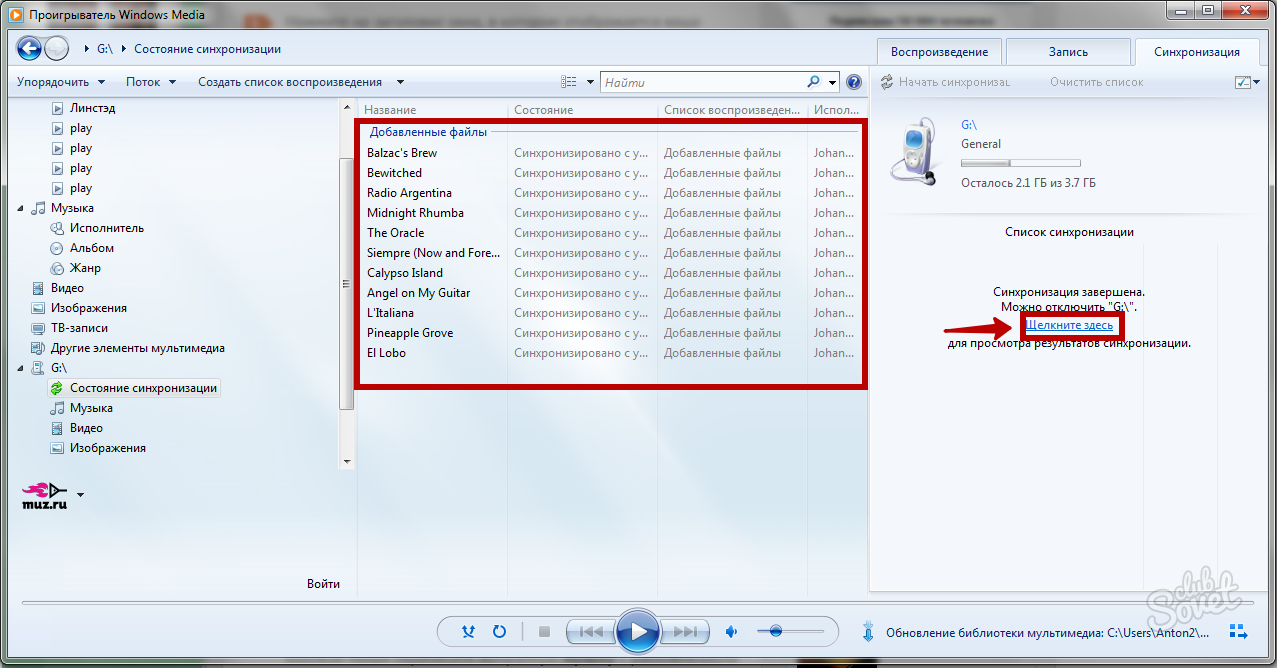Open the Поток dropdown menu
This screenshot has height=668, width=1277.
click(x=150, y=82)
